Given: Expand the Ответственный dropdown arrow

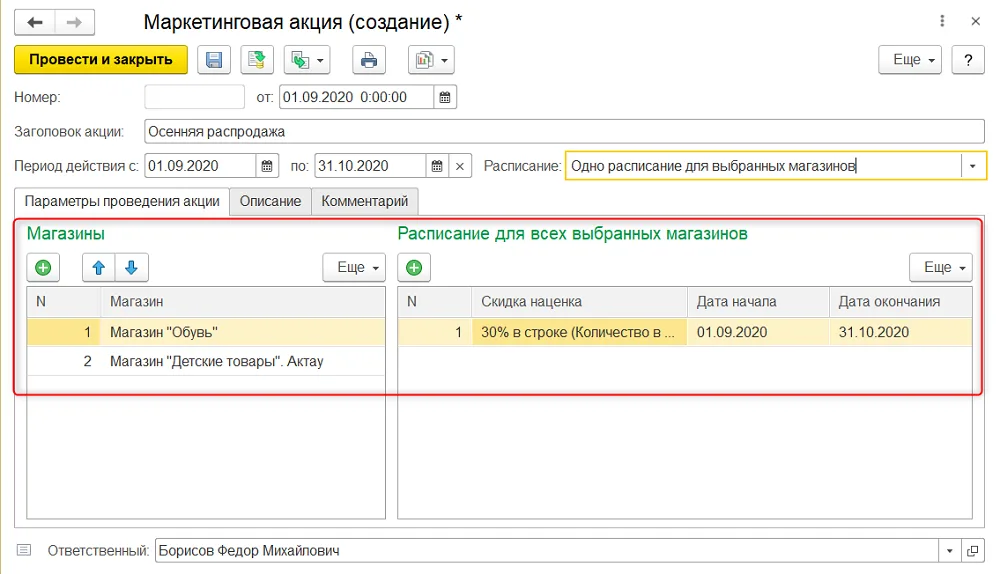Looking at the screenshot, I should [950, 550].
